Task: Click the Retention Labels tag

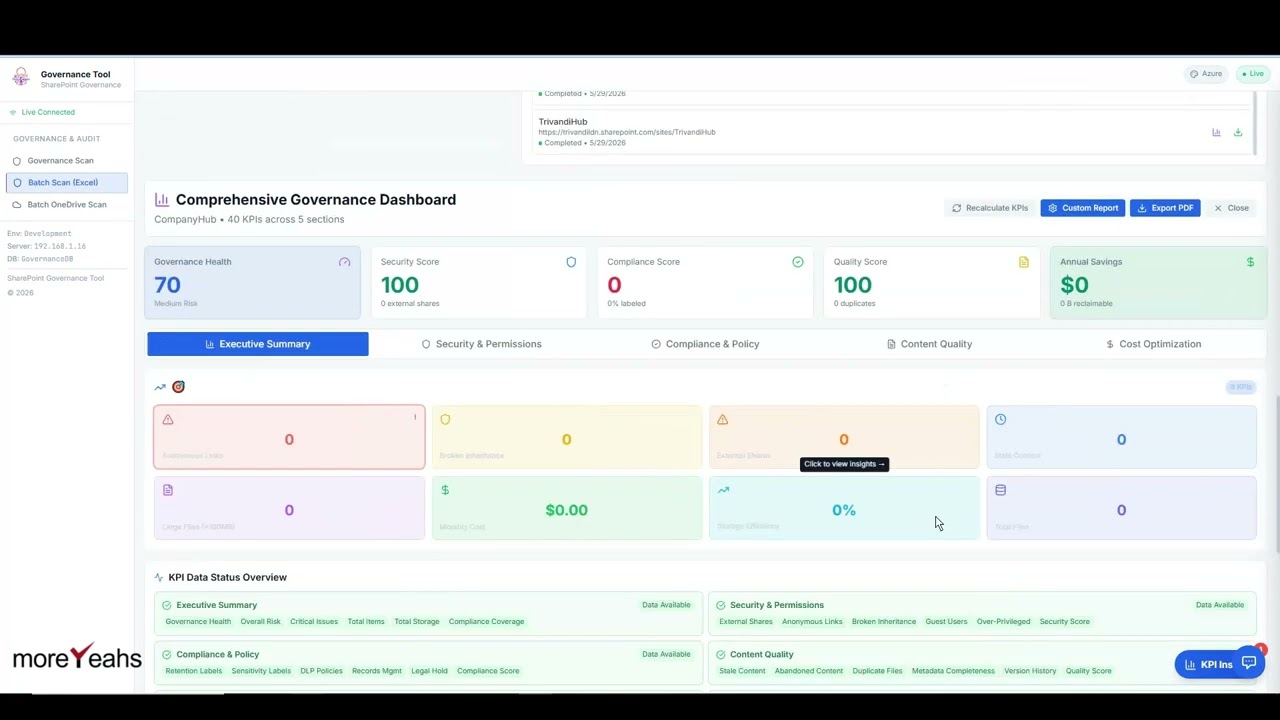Action: [193, 671]
